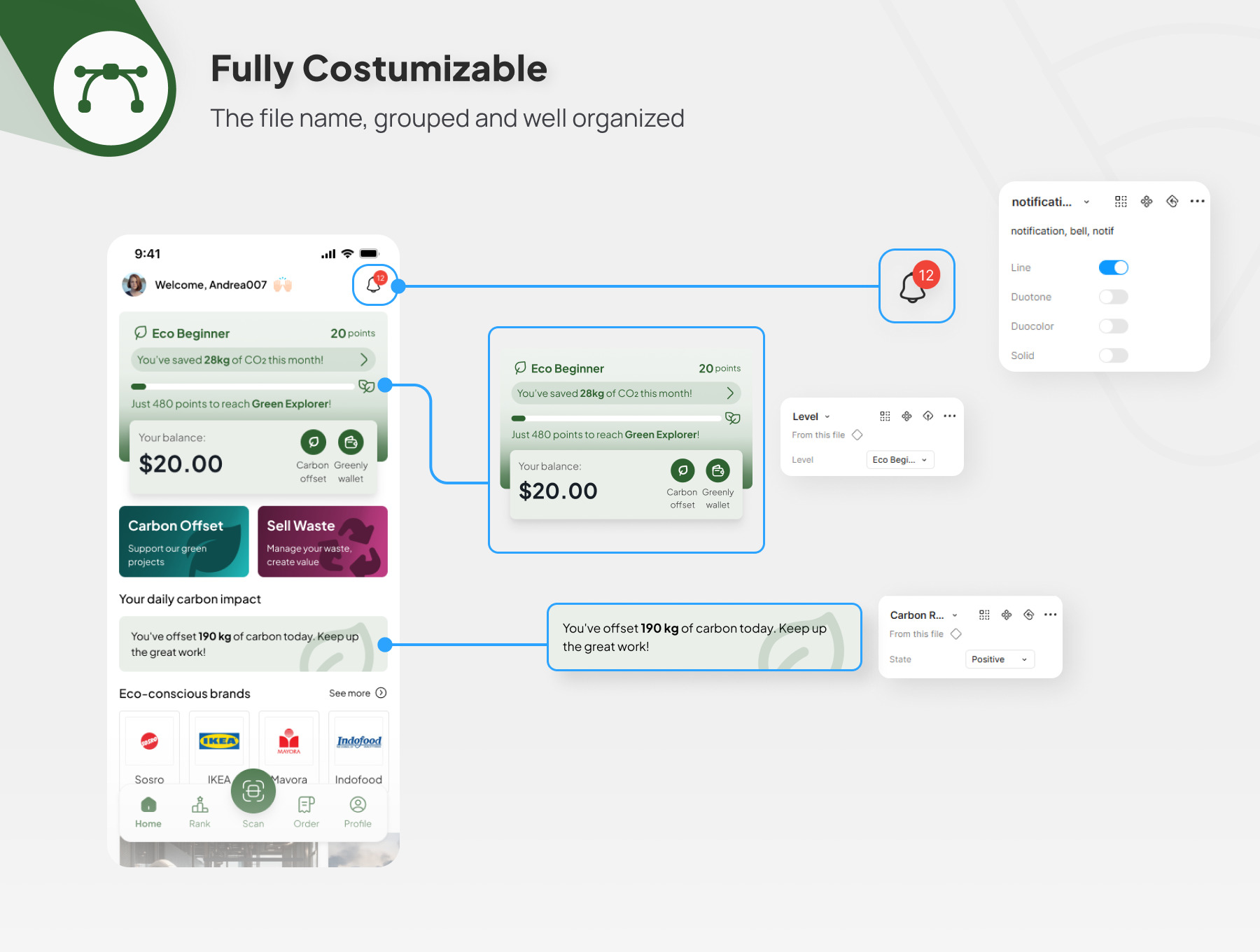Tap Greenly wallet icon in enlarged card
Screen dimensions: 1260x952
(717, 470)
